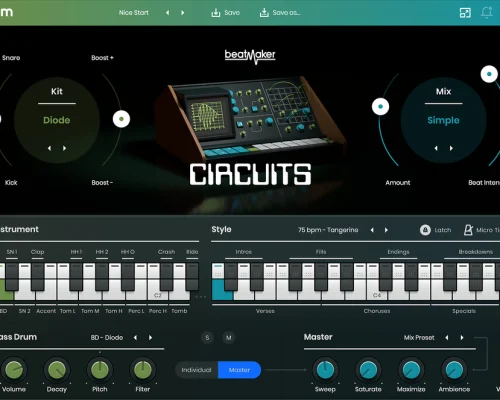The height and width of the screenshot is (400, 500).
Task: Click the green Decay knob
Action: pos(57,370)
